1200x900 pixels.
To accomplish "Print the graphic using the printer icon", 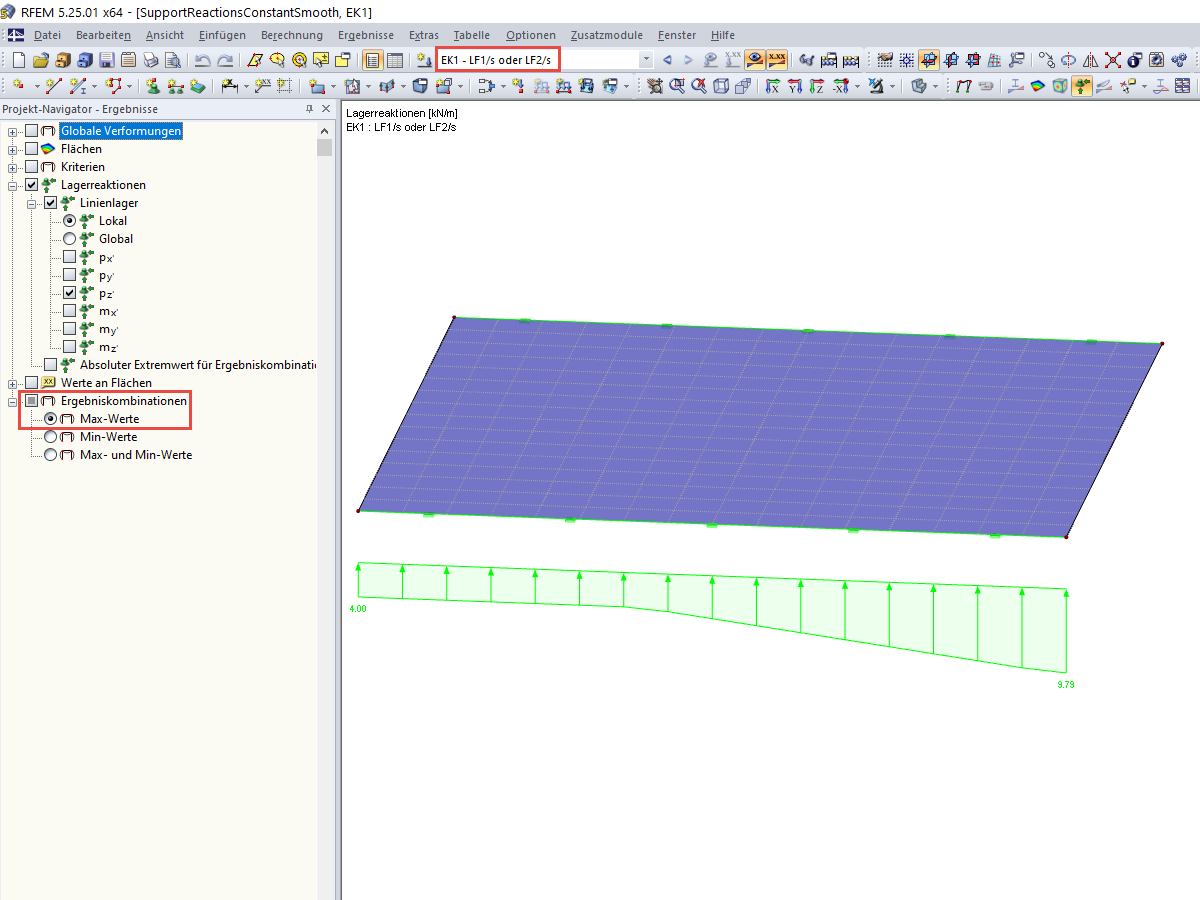I will [x=151, y=60].
